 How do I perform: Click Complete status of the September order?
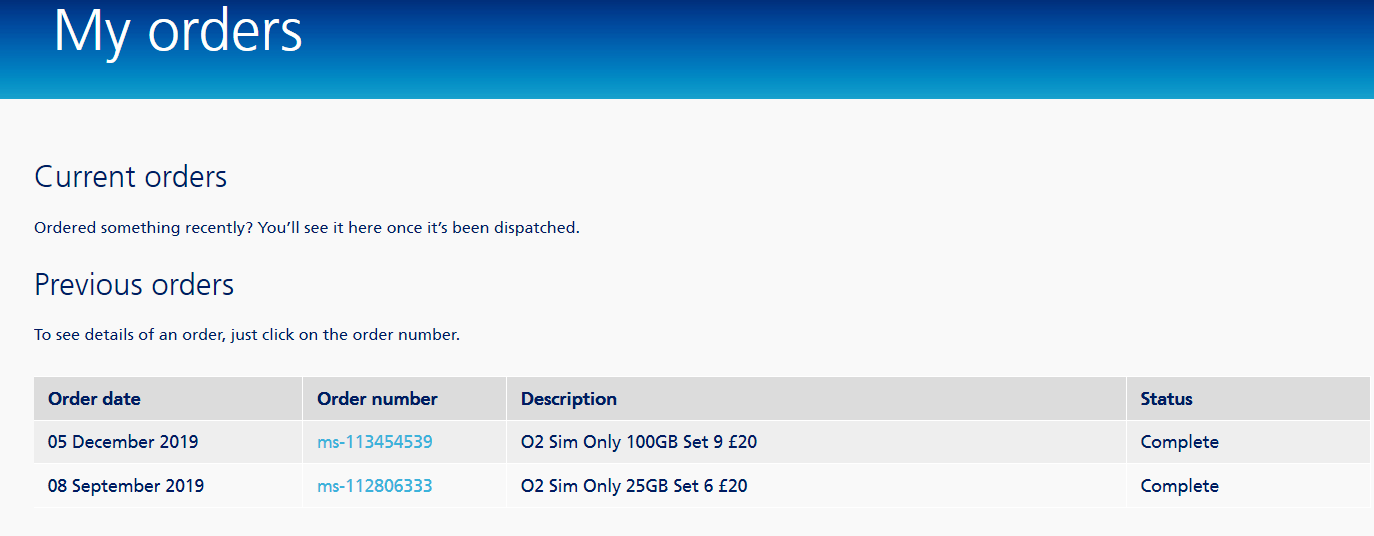pyautogui.click(x=1179, y=486)
